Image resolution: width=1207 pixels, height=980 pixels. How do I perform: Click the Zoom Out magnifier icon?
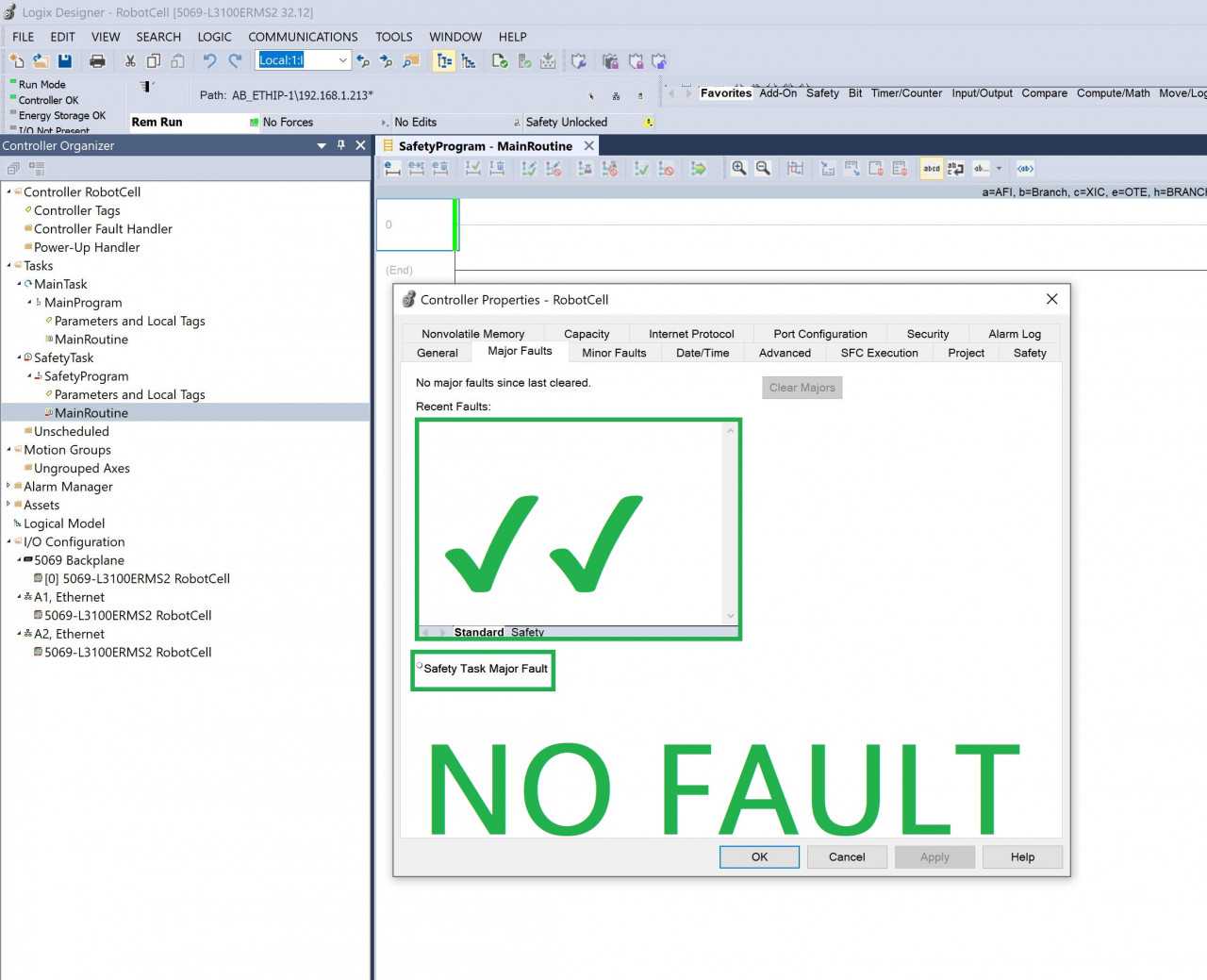(x=763, y=168)
